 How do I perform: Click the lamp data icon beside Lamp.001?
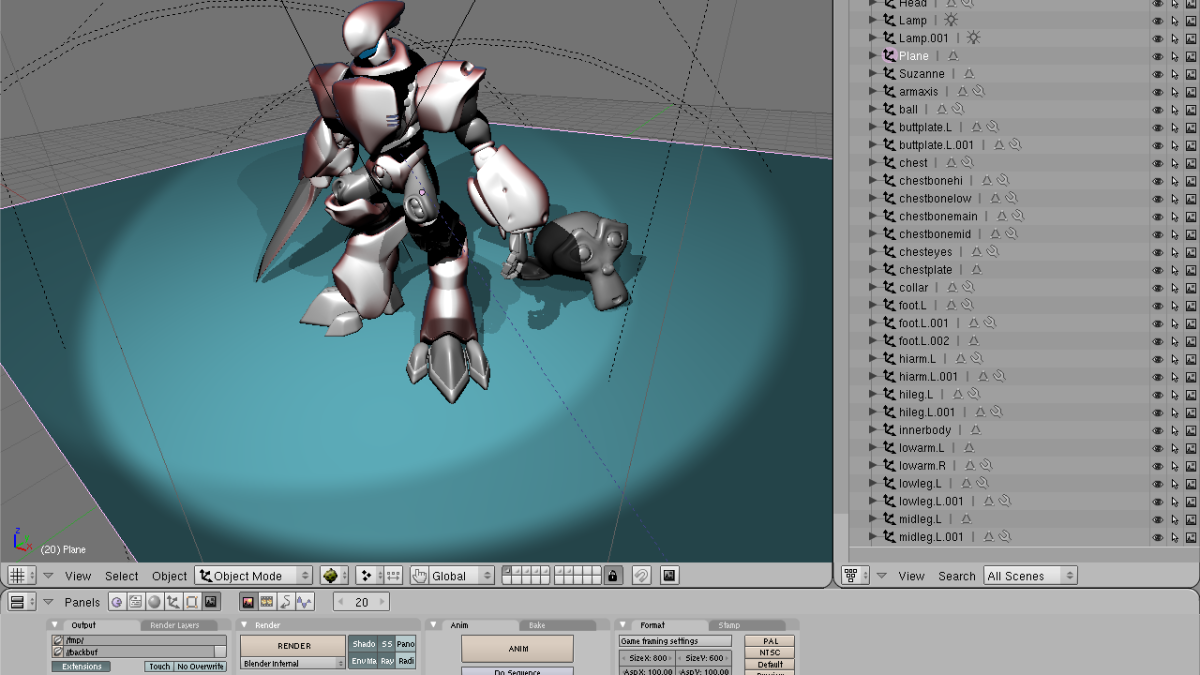973,38
